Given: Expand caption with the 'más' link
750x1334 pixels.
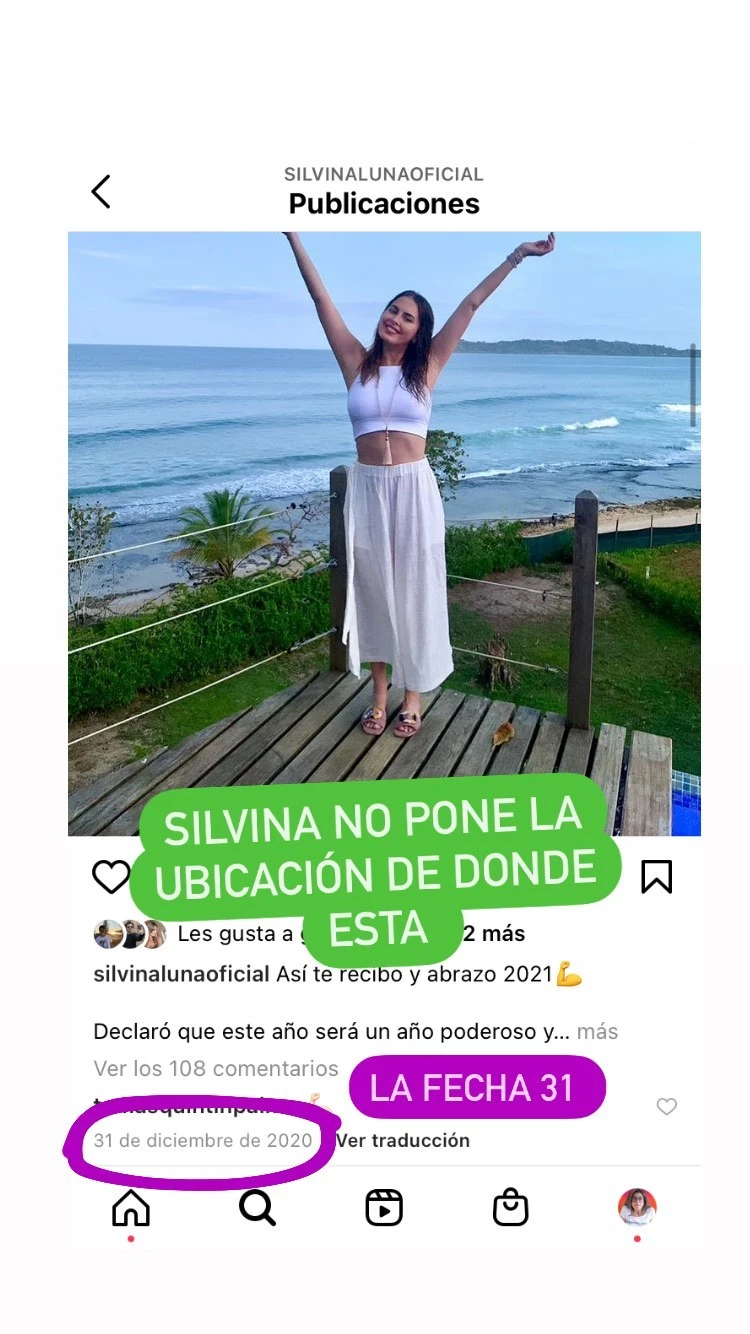Looking at the screenshot, I should tap(598, 1031).
